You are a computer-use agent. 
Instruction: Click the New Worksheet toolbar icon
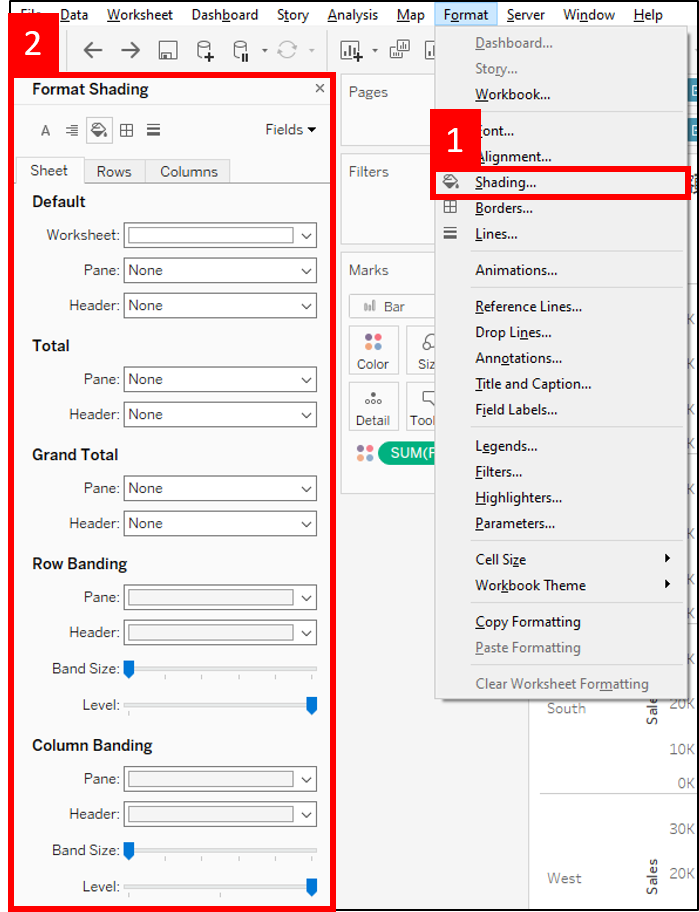pos(351,51)
